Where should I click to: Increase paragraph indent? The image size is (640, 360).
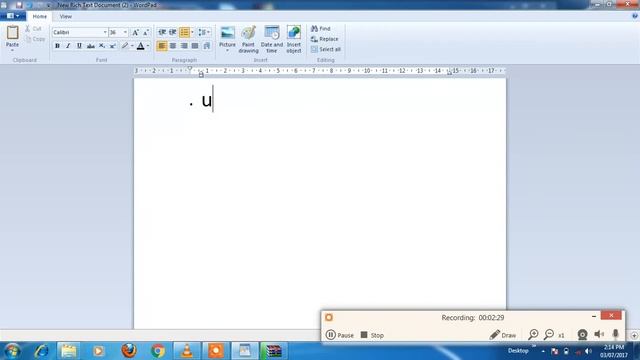point(173,32)
